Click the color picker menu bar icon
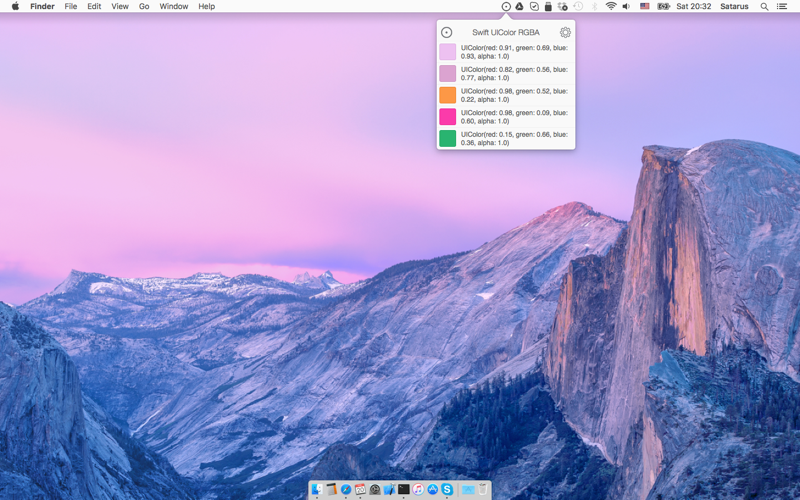800x500 pixels. tap(506, 6)
